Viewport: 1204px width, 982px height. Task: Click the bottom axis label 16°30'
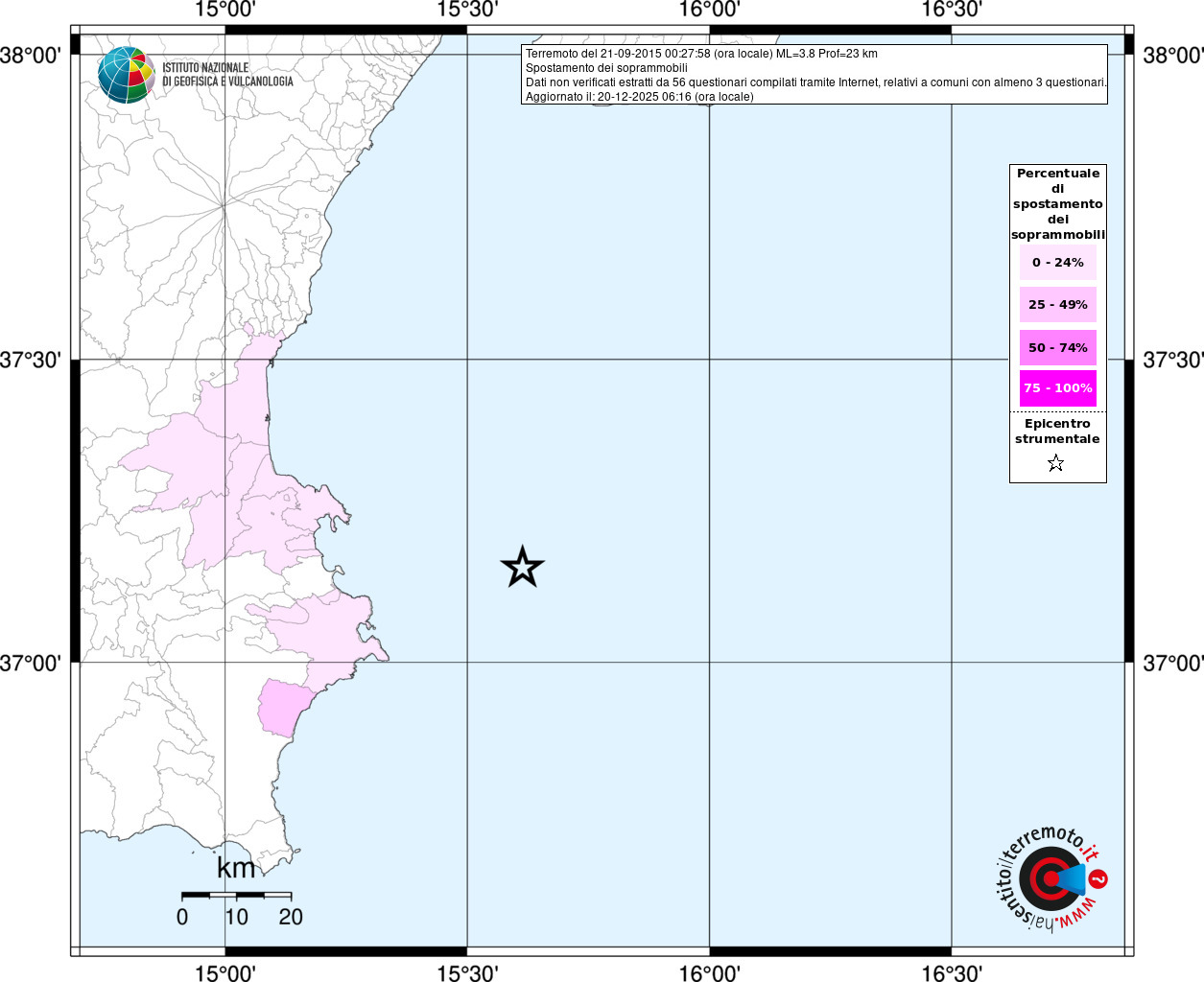952,973
